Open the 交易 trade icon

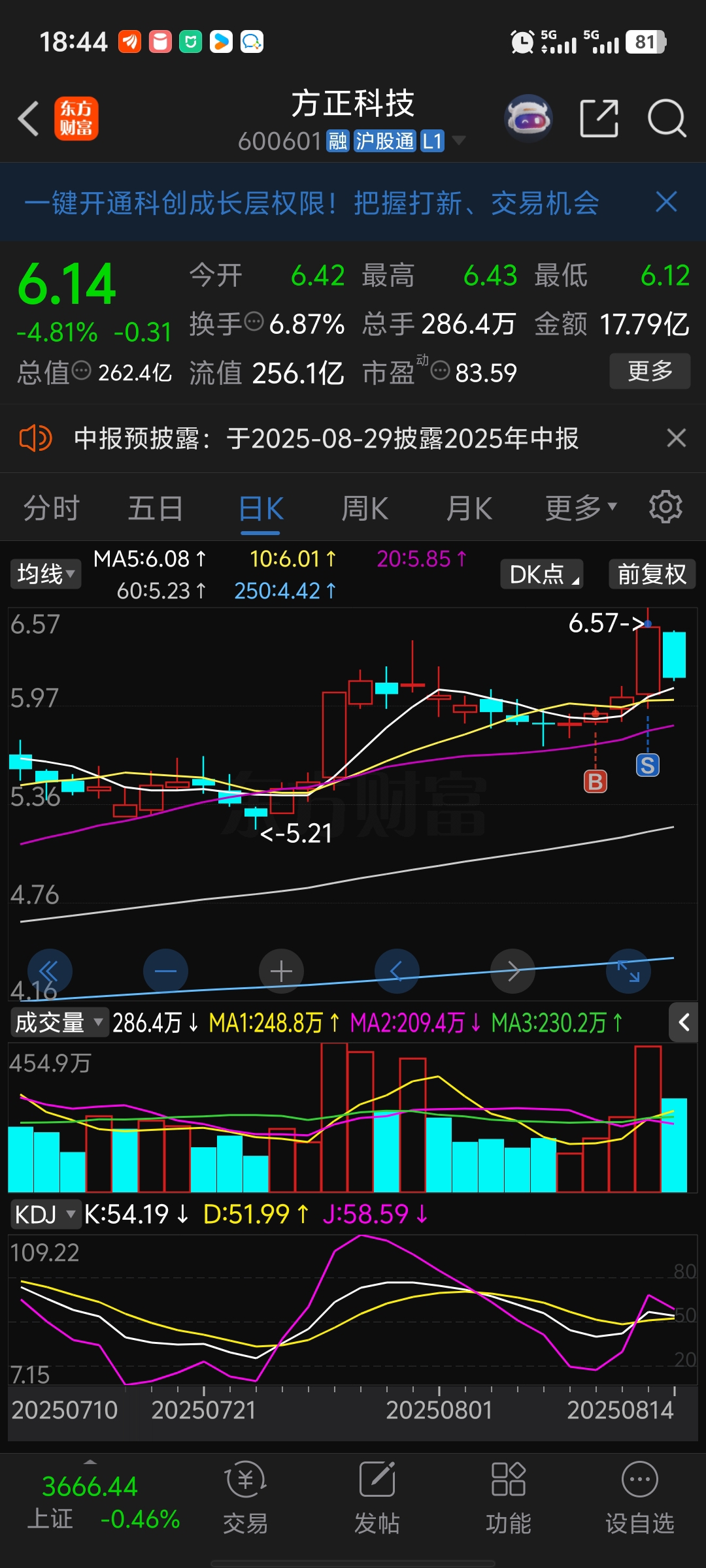[x=245, y=1497]
